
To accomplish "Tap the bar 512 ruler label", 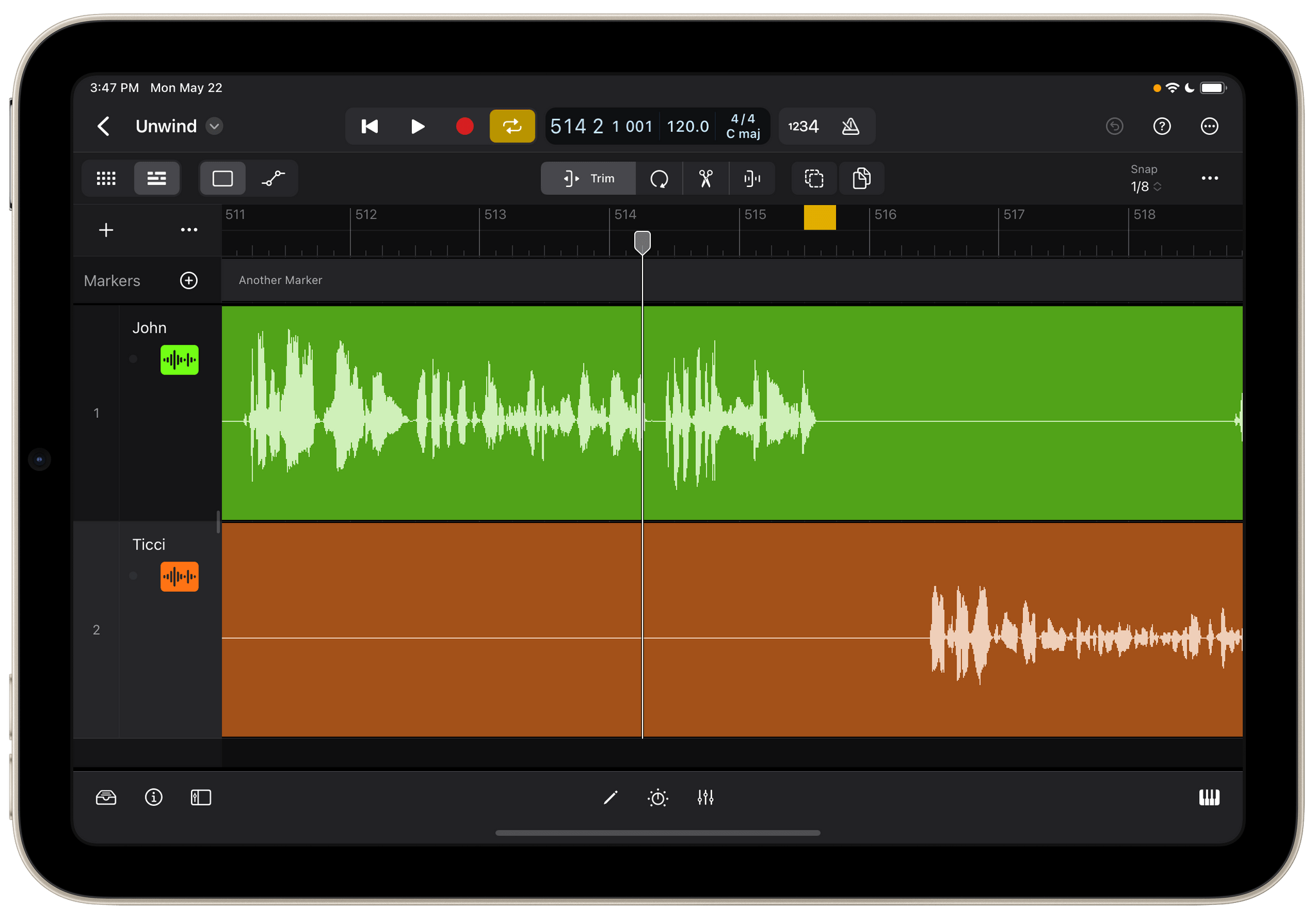I will pyautogui.click(x=366, y=215).
